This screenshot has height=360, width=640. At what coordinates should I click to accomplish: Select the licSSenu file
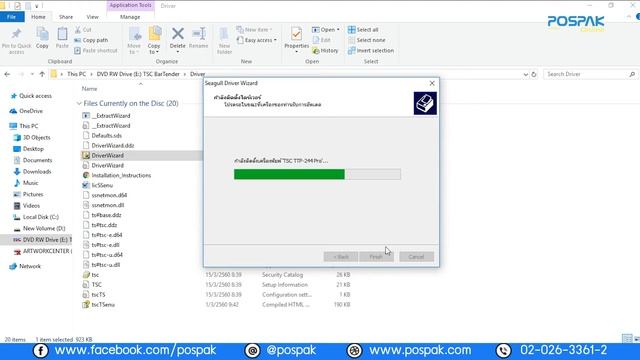(x=98, y=185)
